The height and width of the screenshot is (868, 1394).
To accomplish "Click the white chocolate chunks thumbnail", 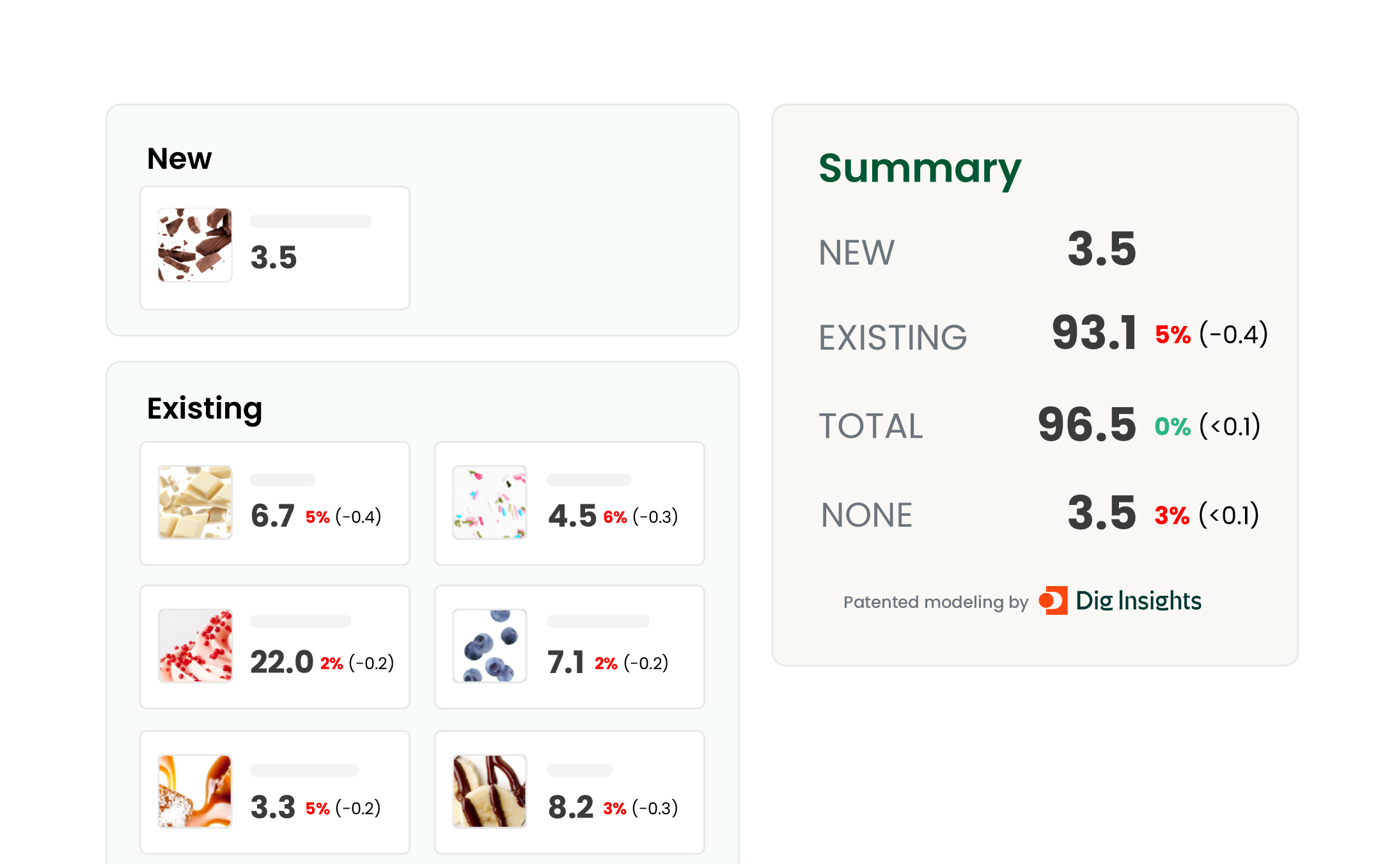I will click(195, 502).
